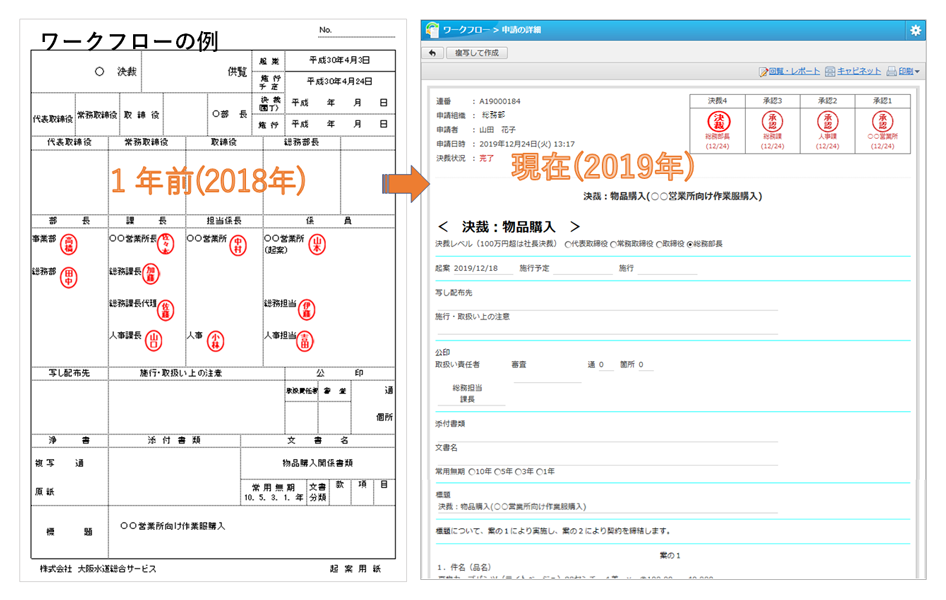The height and width of the screenshot is (600, 946).
Task: Select the 代表取締役 radio button
Action: pyautogui.click(x=568, y=244)
